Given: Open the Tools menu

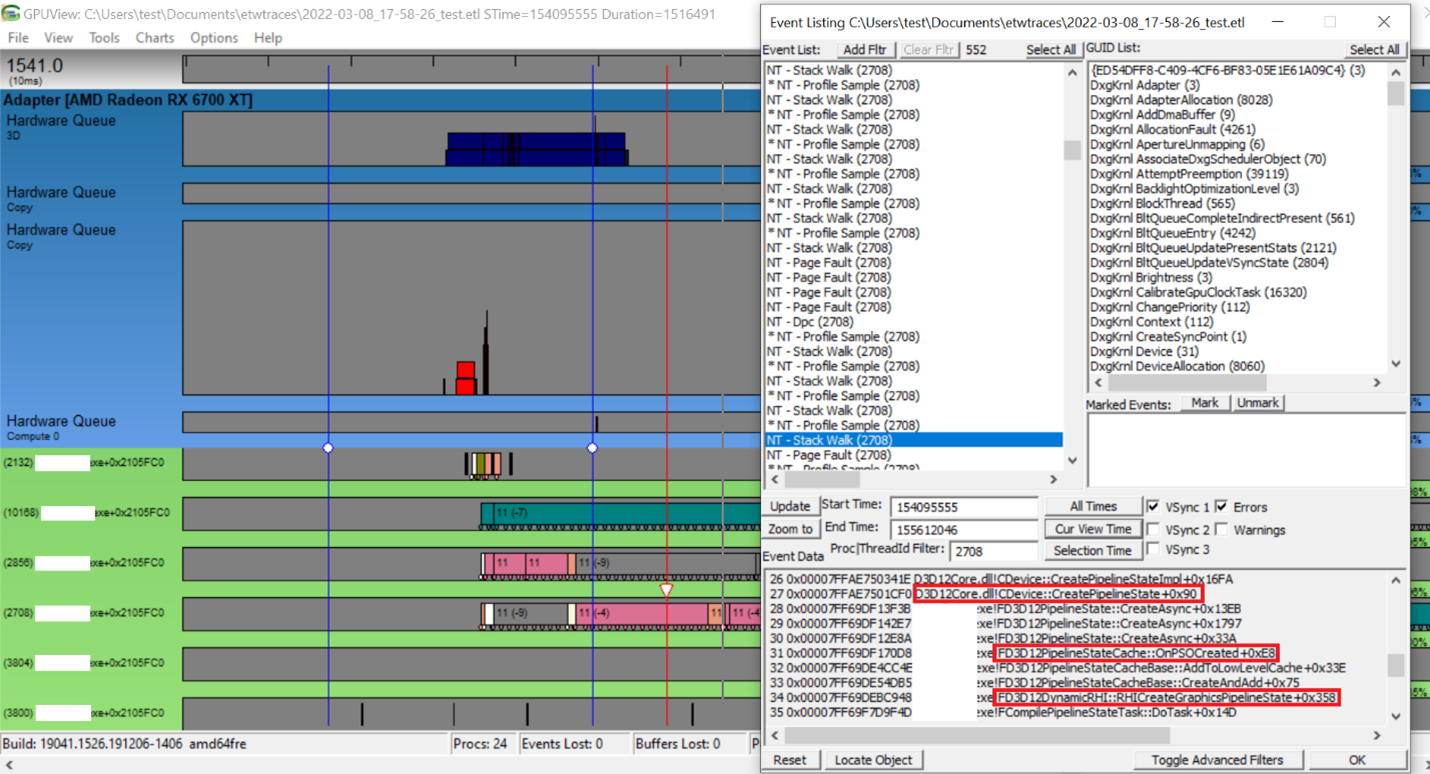Looking at the screenshot, I should point(104,38).
